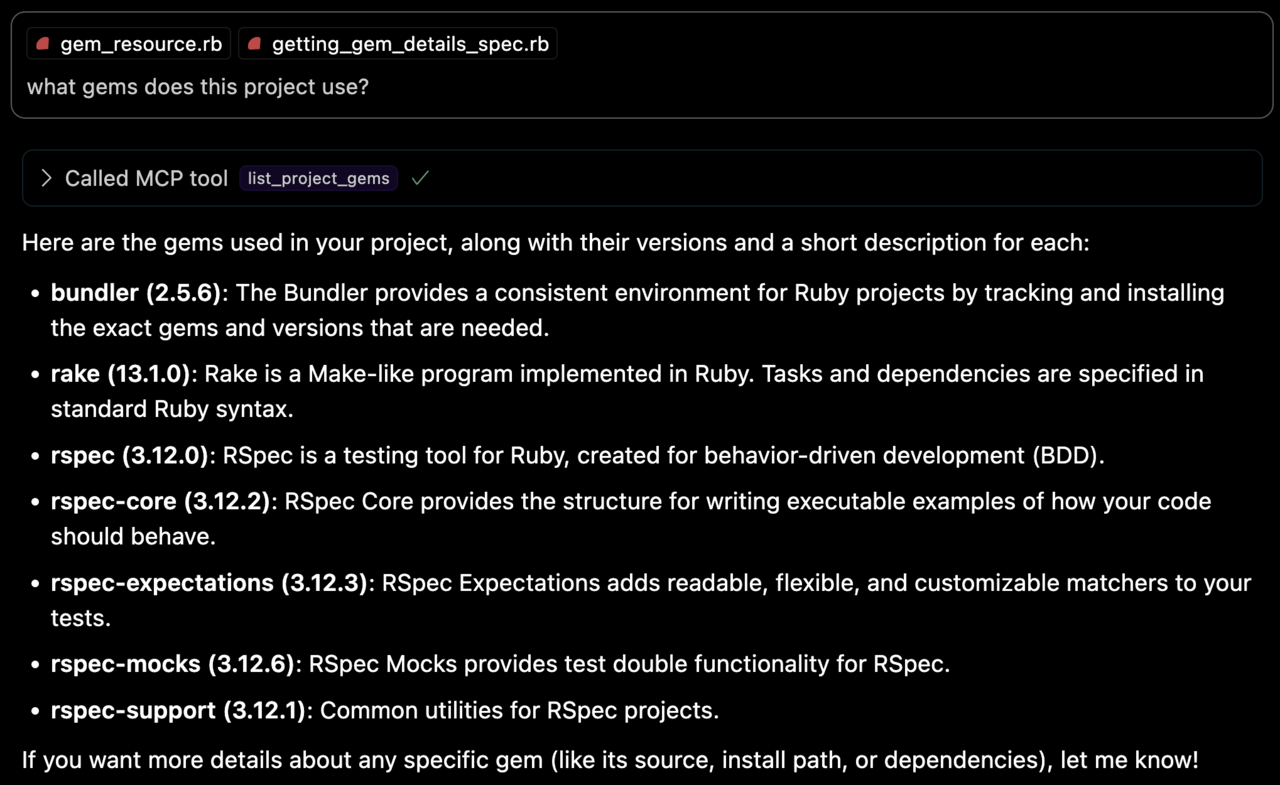Click the Called MCP tool header bar
This screenshot has height=785, width=1280.
(x=640, y=177)
